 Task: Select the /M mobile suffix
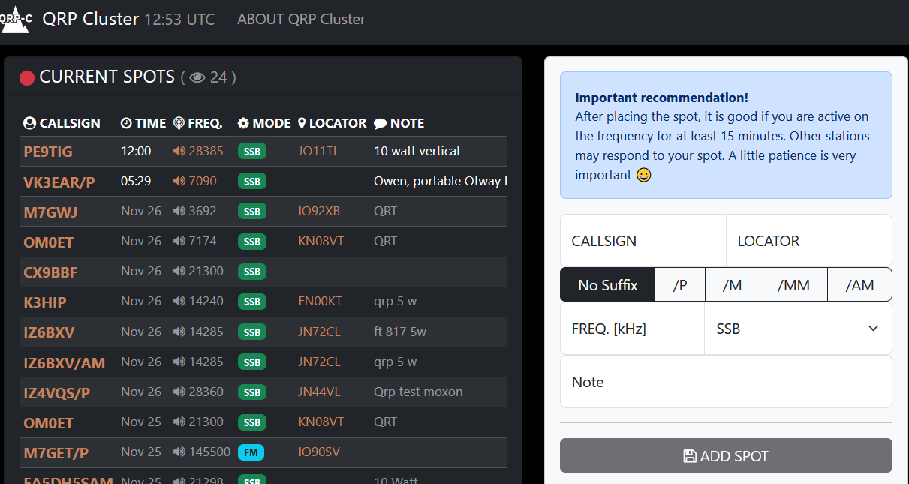732,285
